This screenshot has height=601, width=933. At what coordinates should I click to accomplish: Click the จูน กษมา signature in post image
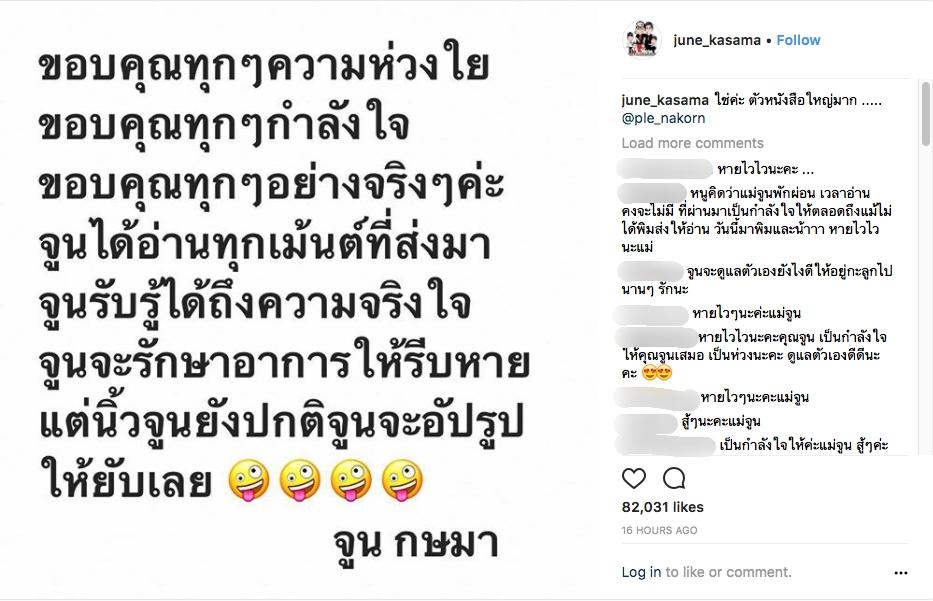[415, 544]
